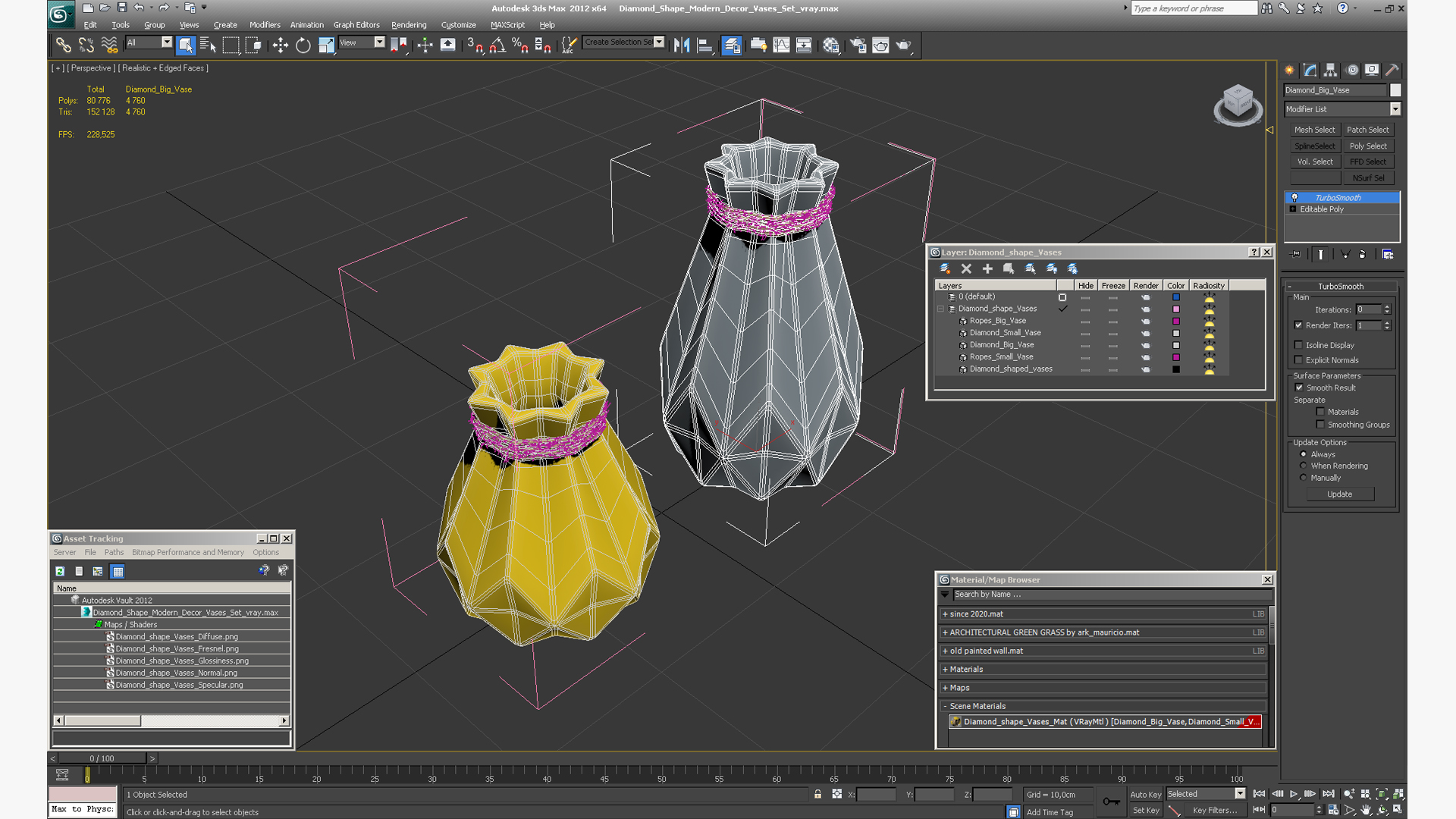Collapse Diamond_shape_Vases layer tree
Image resolution: width=1456 pixels, height=819 pixels.
click(x=941, y=309)
